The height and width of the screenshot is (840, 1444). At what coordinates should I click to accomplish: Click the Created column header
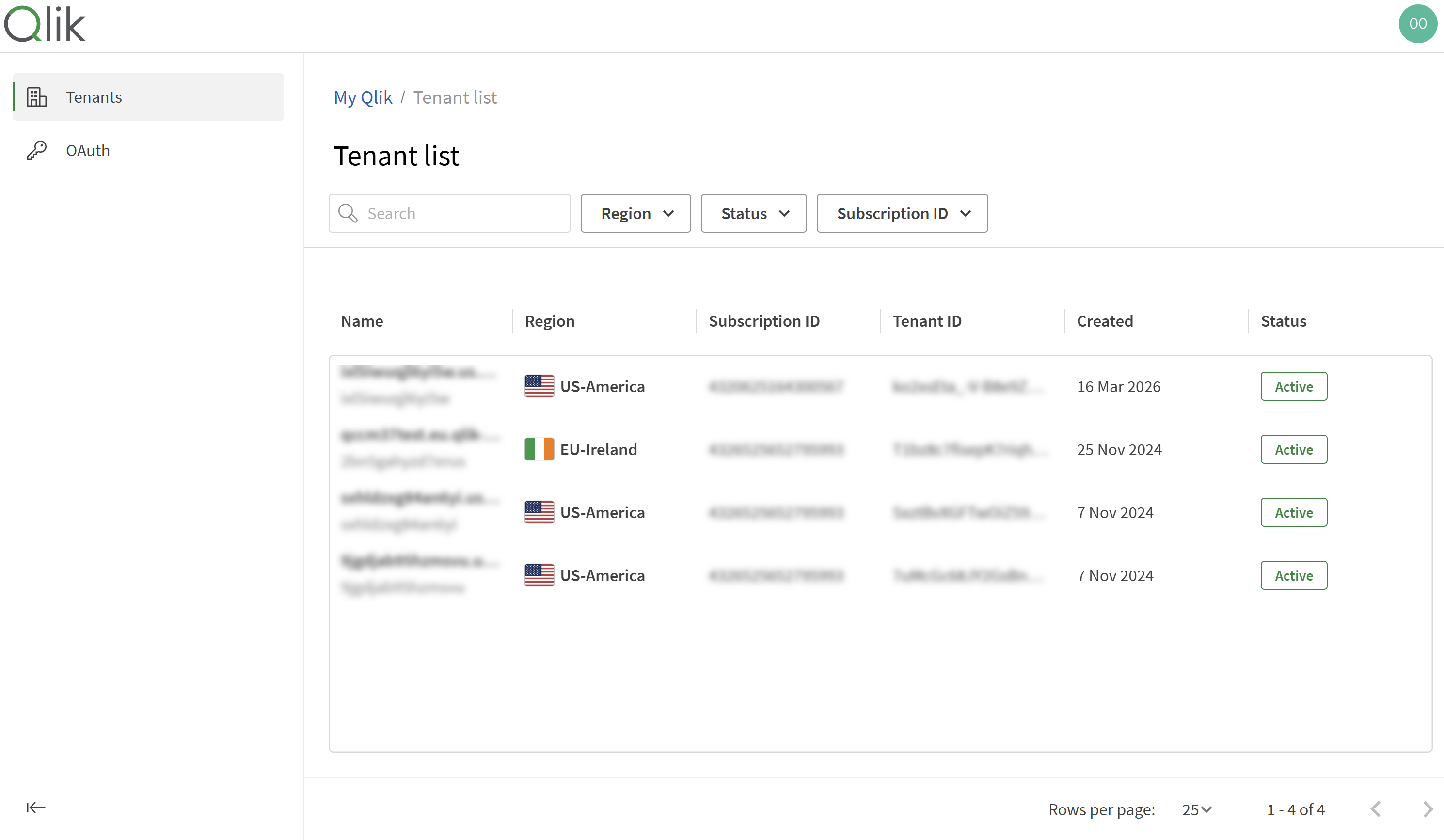[1104, 321]
